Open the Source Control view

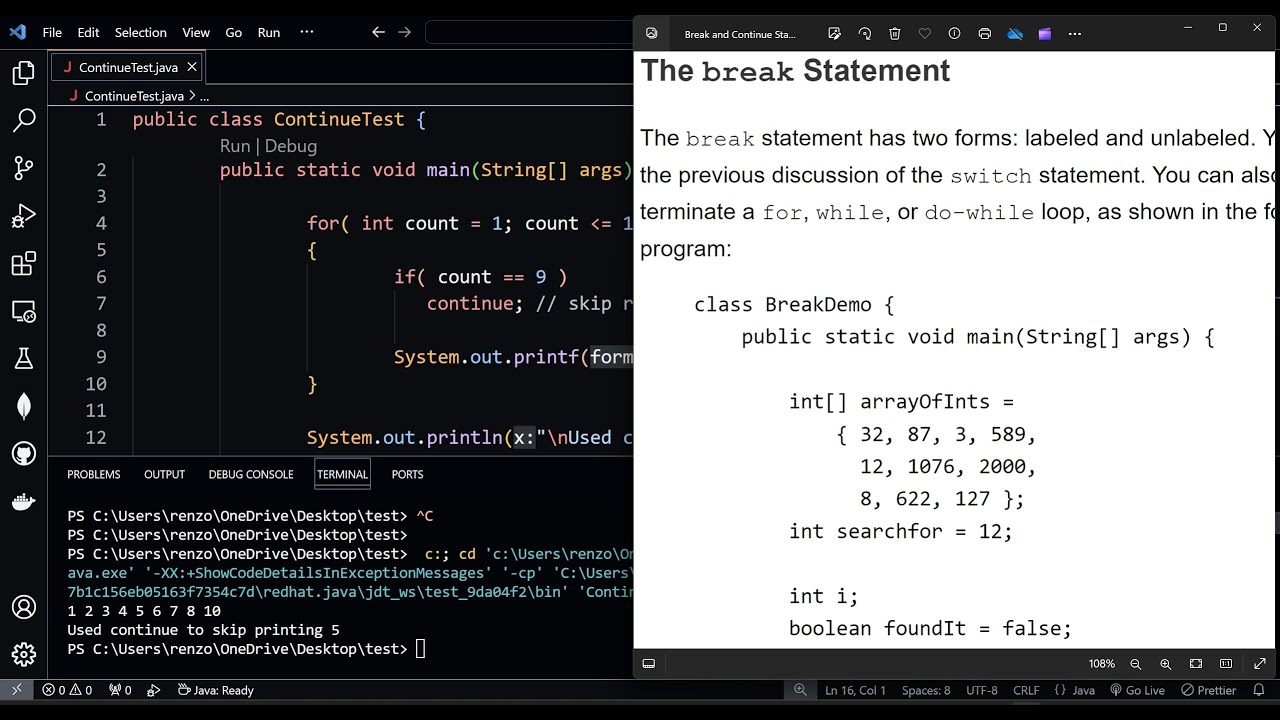[x=24, y=168]
